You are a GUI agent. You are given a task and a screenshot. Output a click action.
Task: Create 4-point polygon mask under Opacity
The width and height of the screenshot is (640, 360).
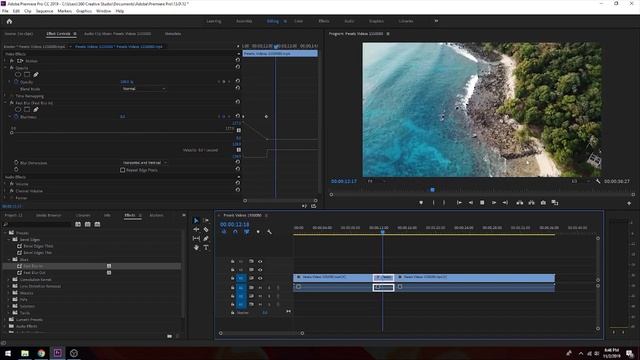[27, 75]
